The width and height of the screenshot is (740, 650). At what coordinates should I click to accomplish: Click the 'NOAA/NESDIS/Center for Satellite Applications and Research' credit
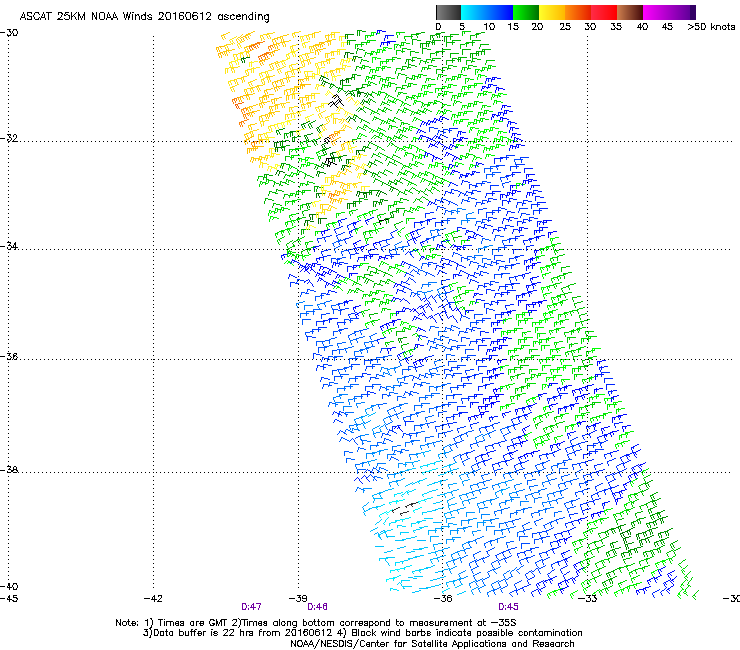pos(432,644)
